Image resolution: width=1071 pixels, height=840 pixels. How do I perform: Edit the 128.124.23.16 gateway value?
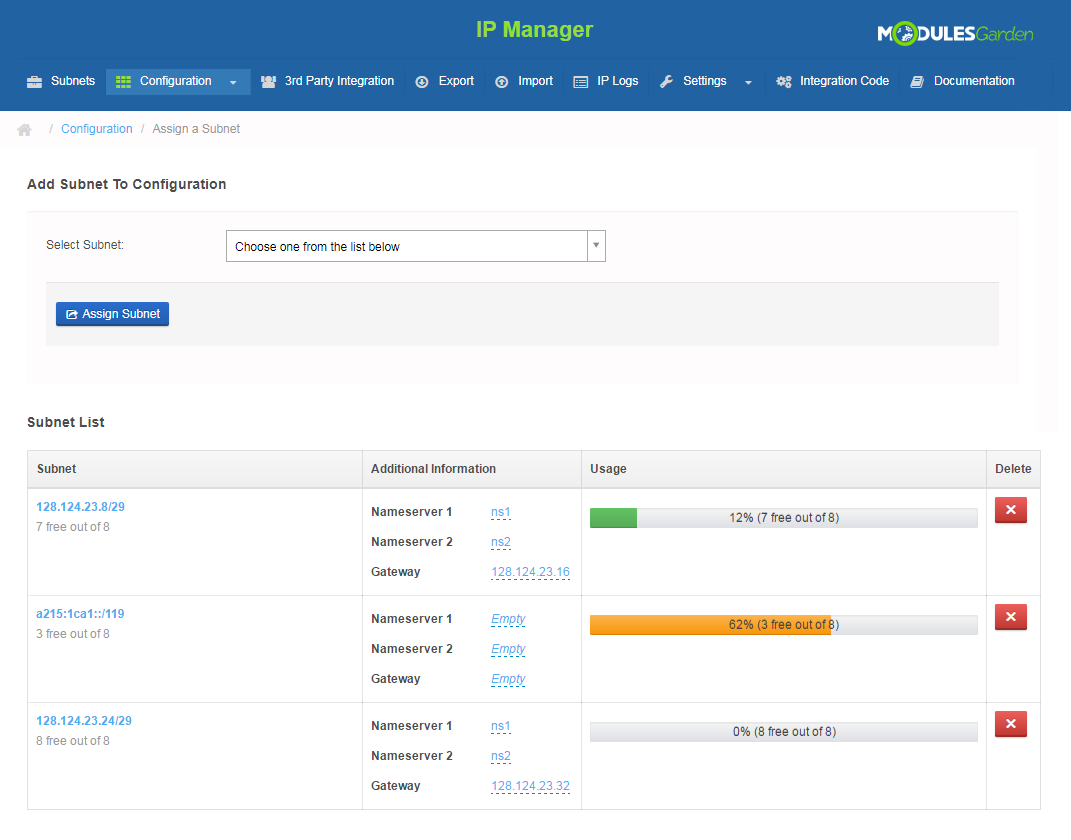click(x=530, y=572)
